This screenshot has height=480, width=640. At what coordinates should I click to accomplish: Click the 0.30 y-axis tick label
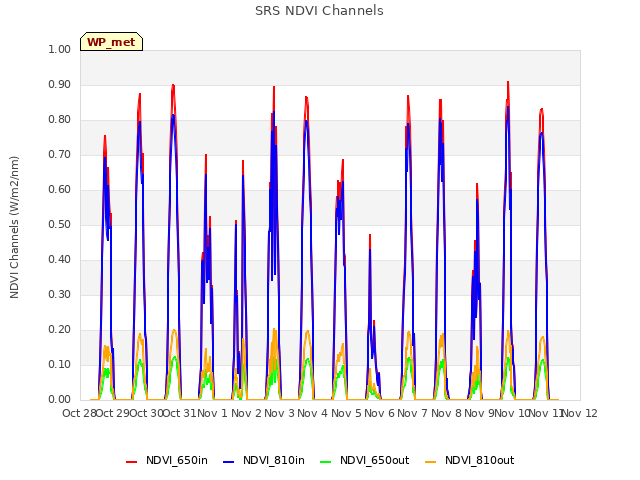pos(60,294)
